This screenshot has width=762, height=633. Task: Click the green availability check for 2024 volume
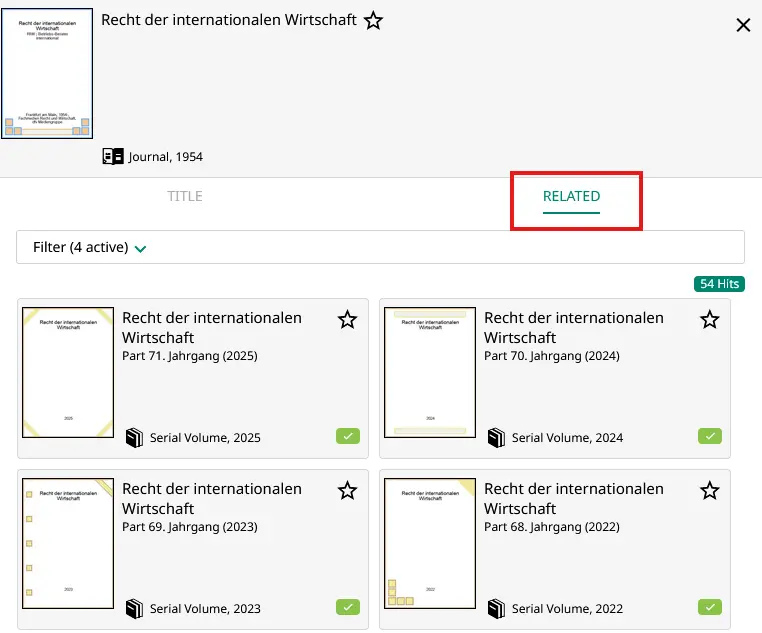[x=709, y=436]
